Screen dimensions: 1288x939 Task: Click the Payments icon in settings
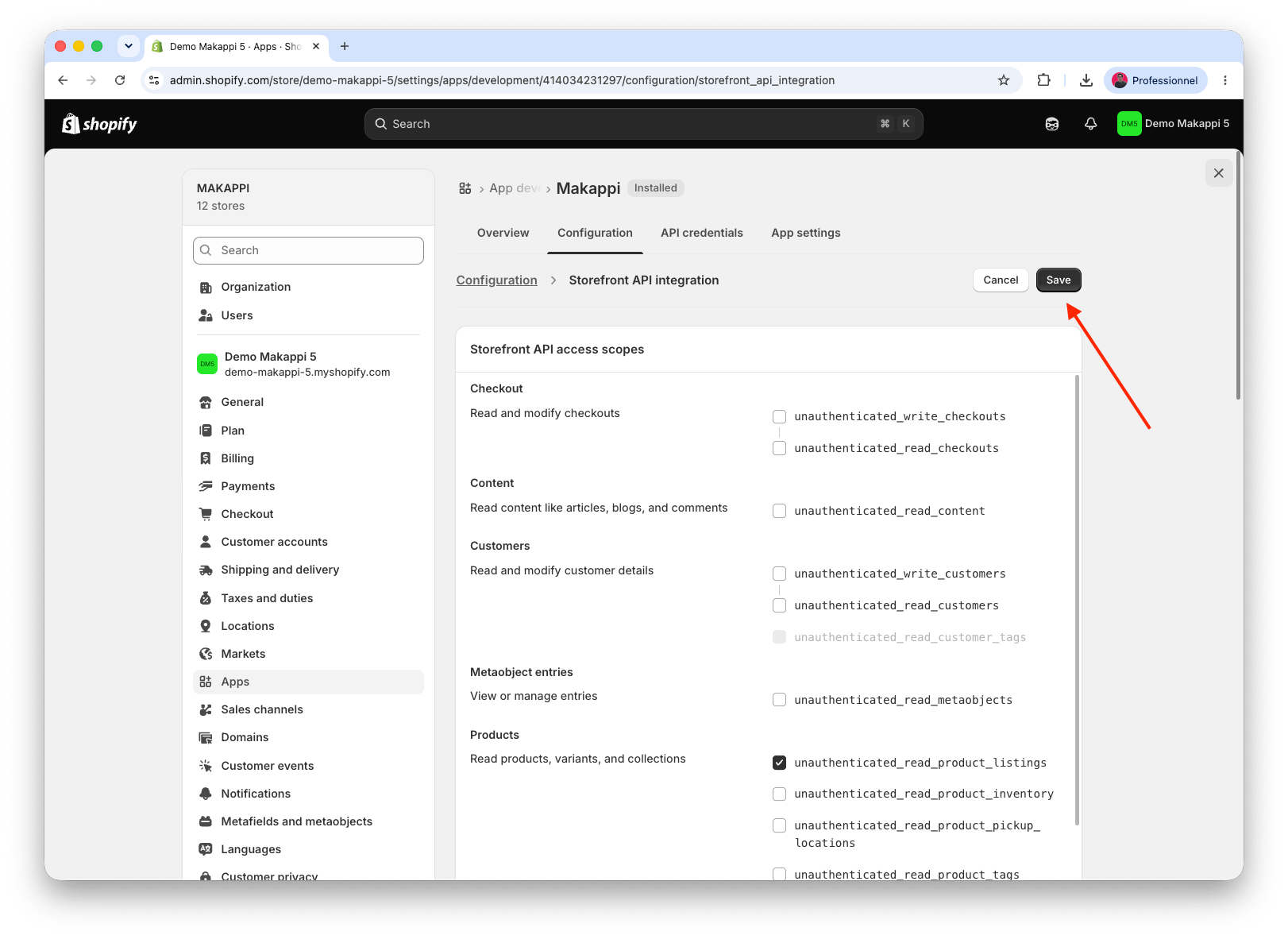pos(206,486)
